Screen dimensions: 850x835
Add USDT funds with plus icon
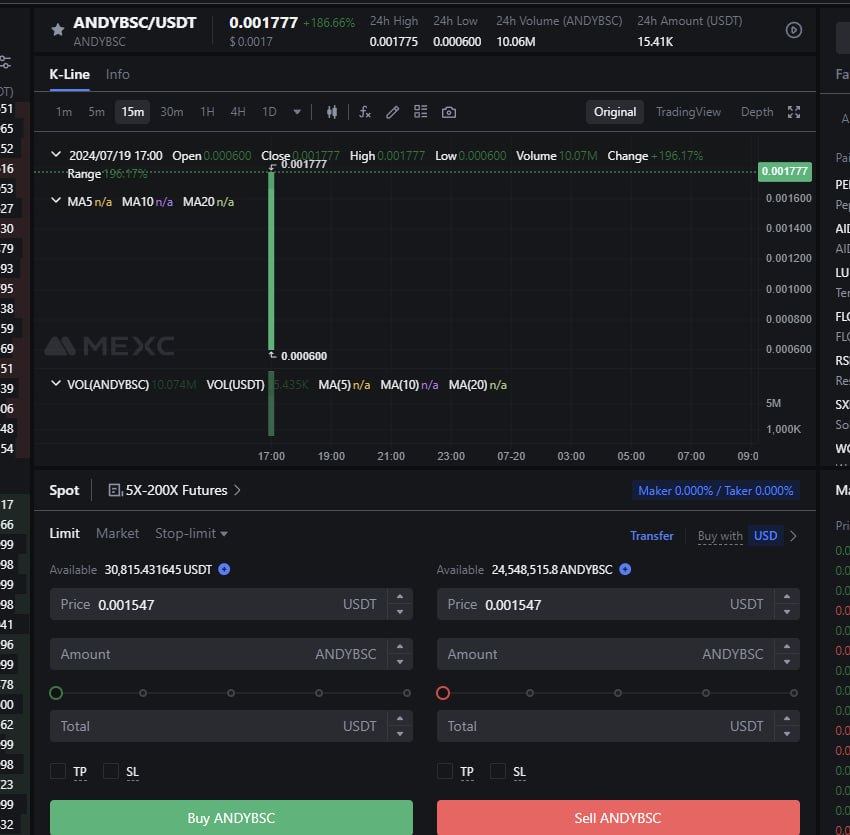pyautogui.click(x=224, y=569)
